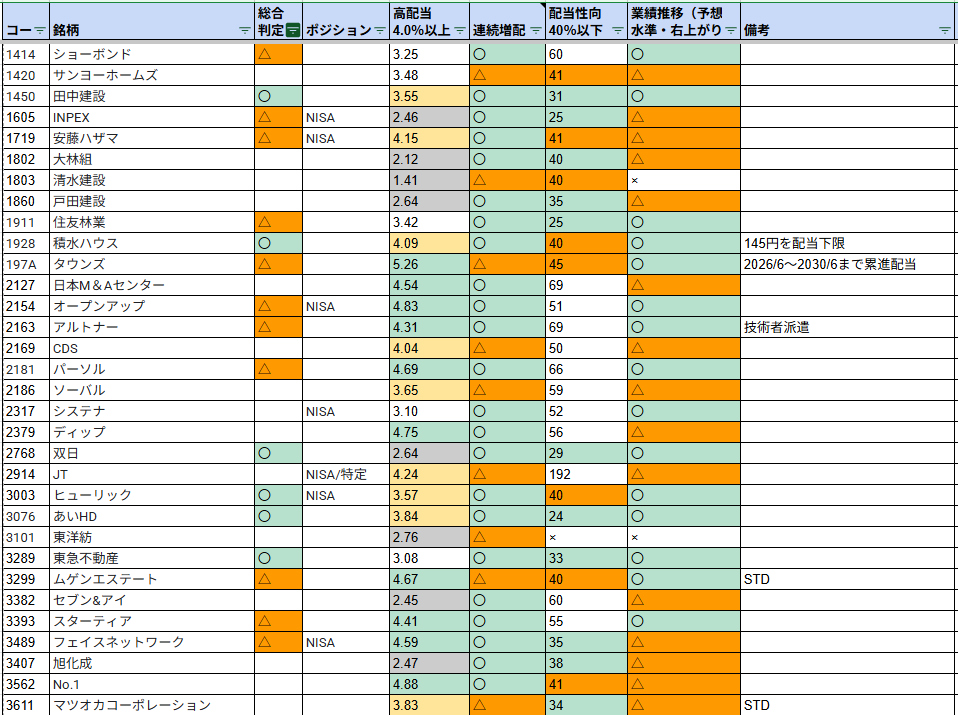This screenshot has height=715, width=958.
Task: Click the △ performance cell for INPEX
Action: pyautogui.click(x=684, y=117)
